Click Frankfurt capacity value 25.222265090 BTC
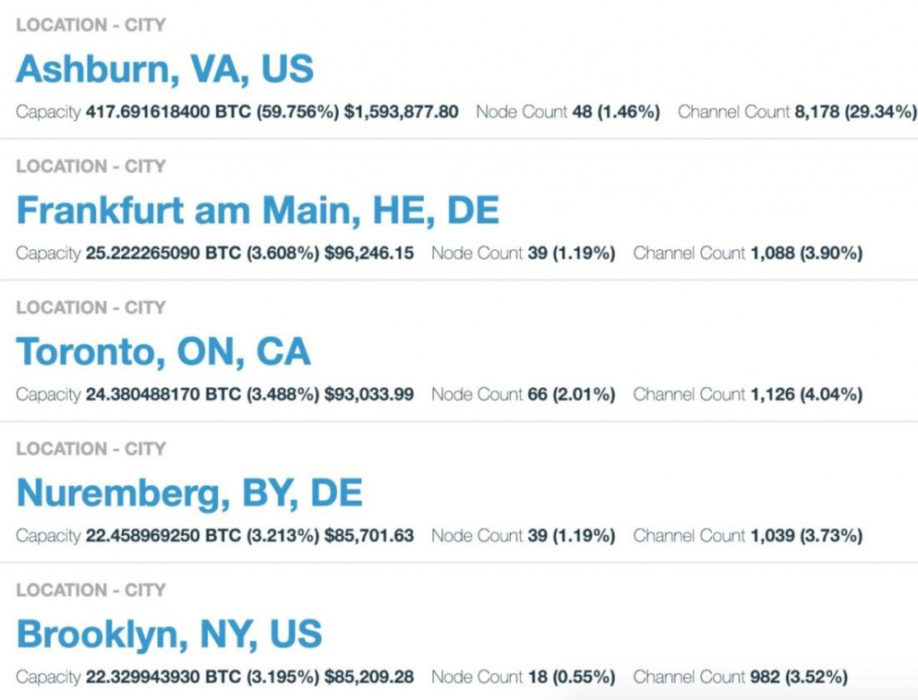This screenshot has width=918, height=700. [156, 253]
